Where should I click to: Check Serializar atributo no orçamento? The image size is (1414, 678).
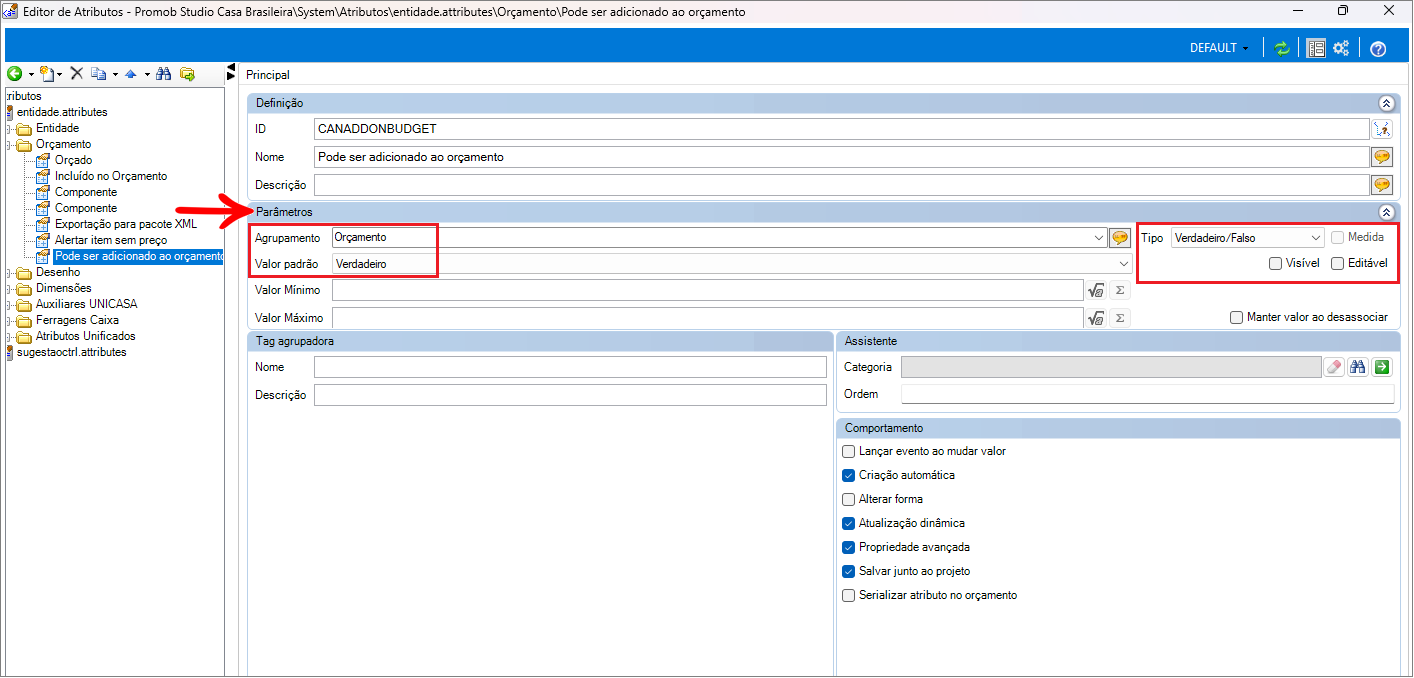point(849,595)
